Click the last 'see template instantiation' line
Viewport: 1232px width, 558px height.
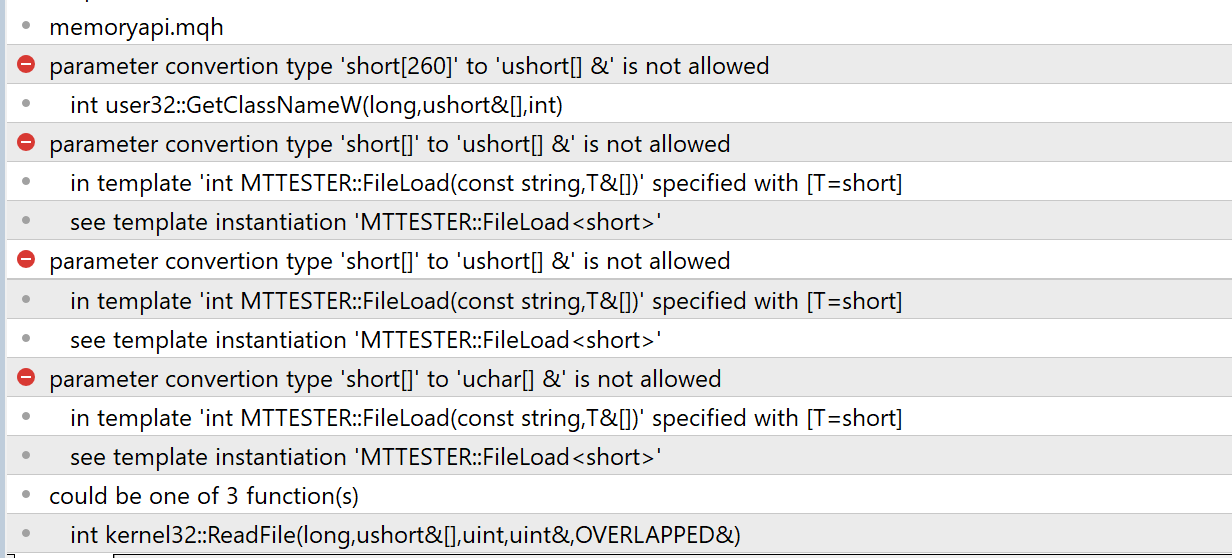pos(365,457)
